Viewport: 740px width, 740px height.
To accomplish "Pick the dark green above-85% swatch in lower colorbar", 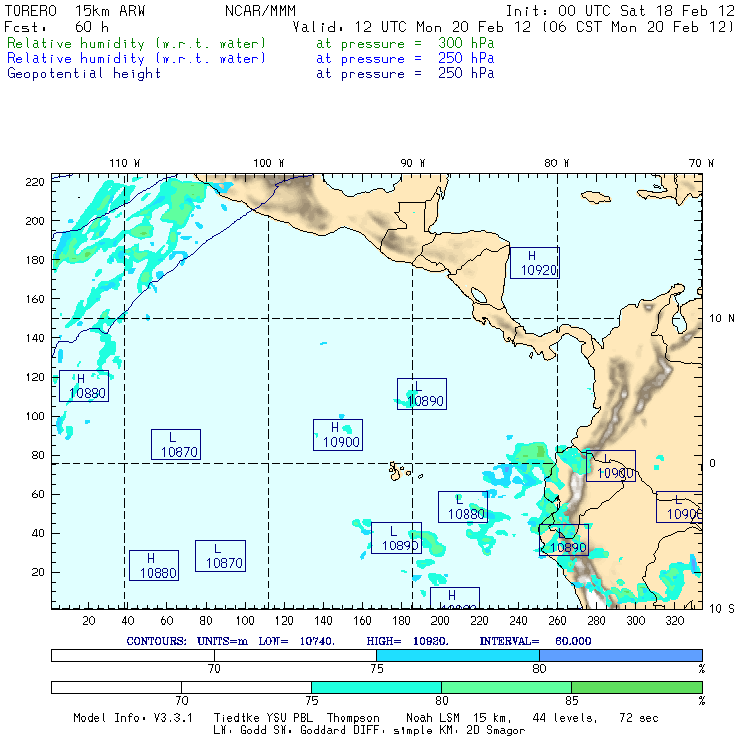I will click(x=637, y=687).
